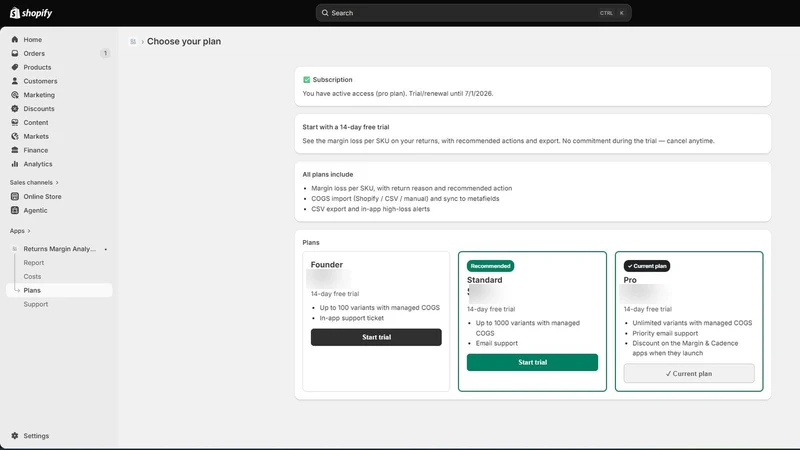The image size is (800, 450).
Task: Expand the Apps chevron
Action: tap(29, 231)
